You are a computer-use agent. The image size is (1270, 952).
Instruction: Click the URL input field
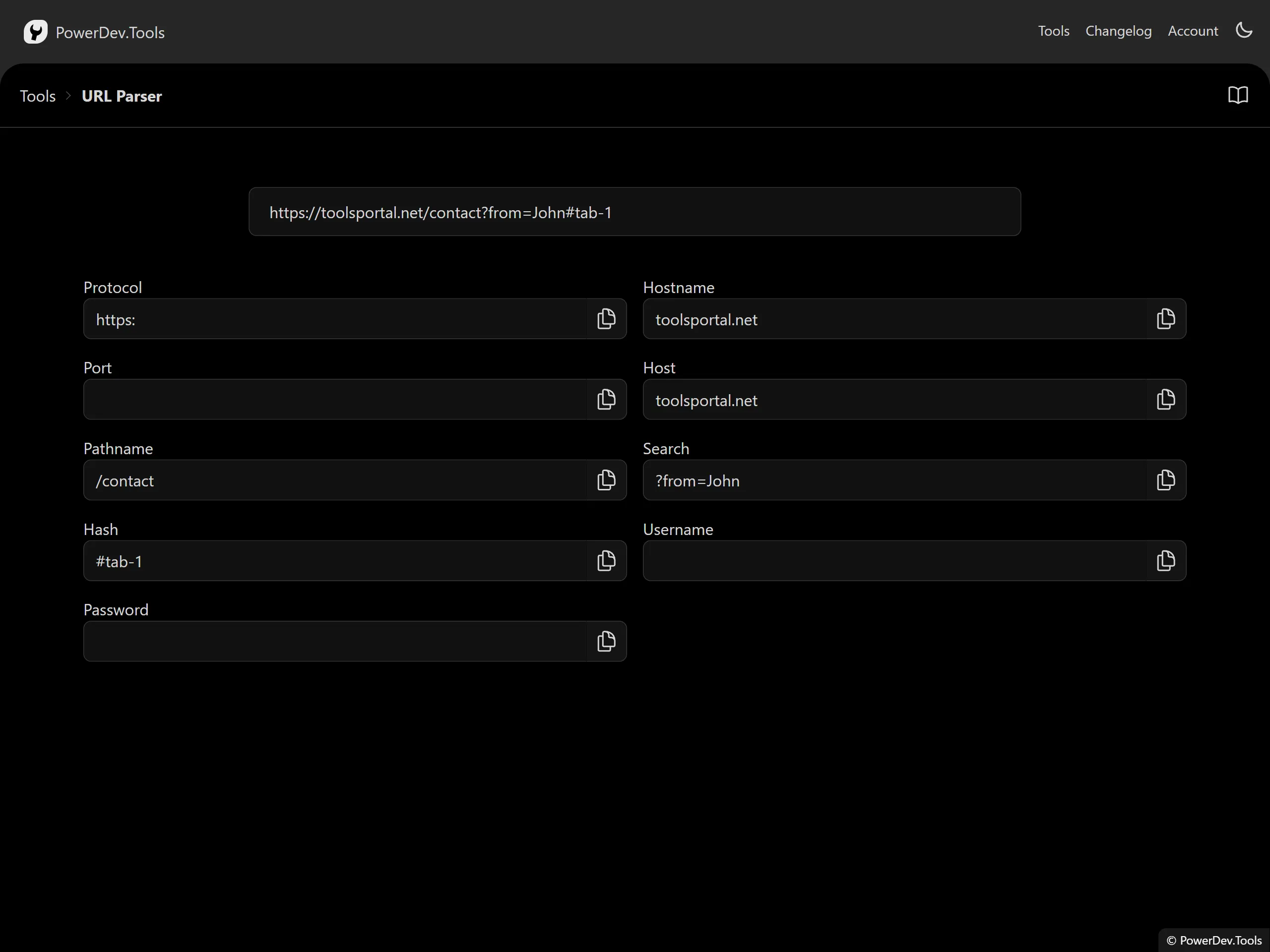tap(635, 212)
